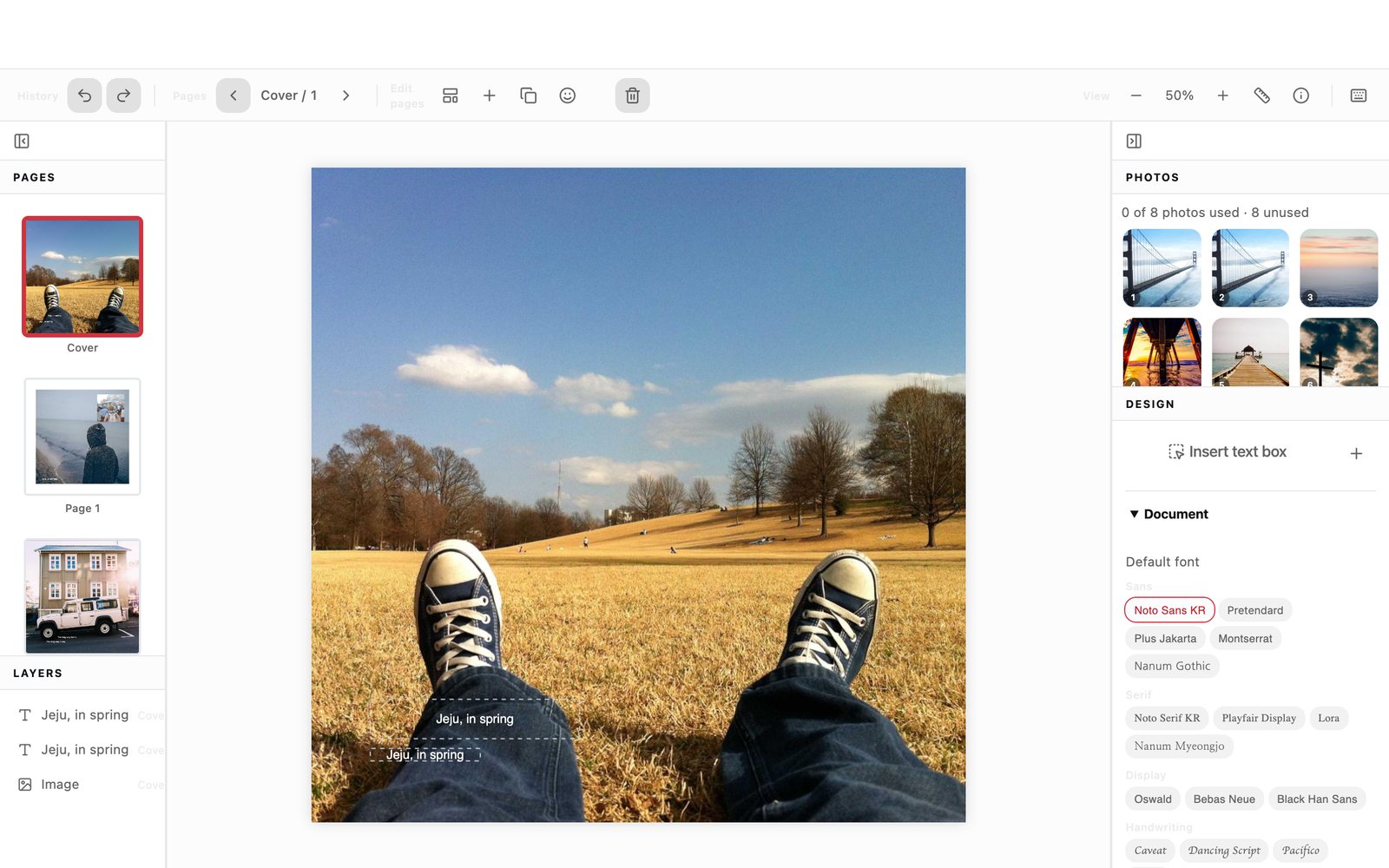Select first Jeju, in spring layer
This screenshot has width=1389, height=868.
tap(82, 715)
